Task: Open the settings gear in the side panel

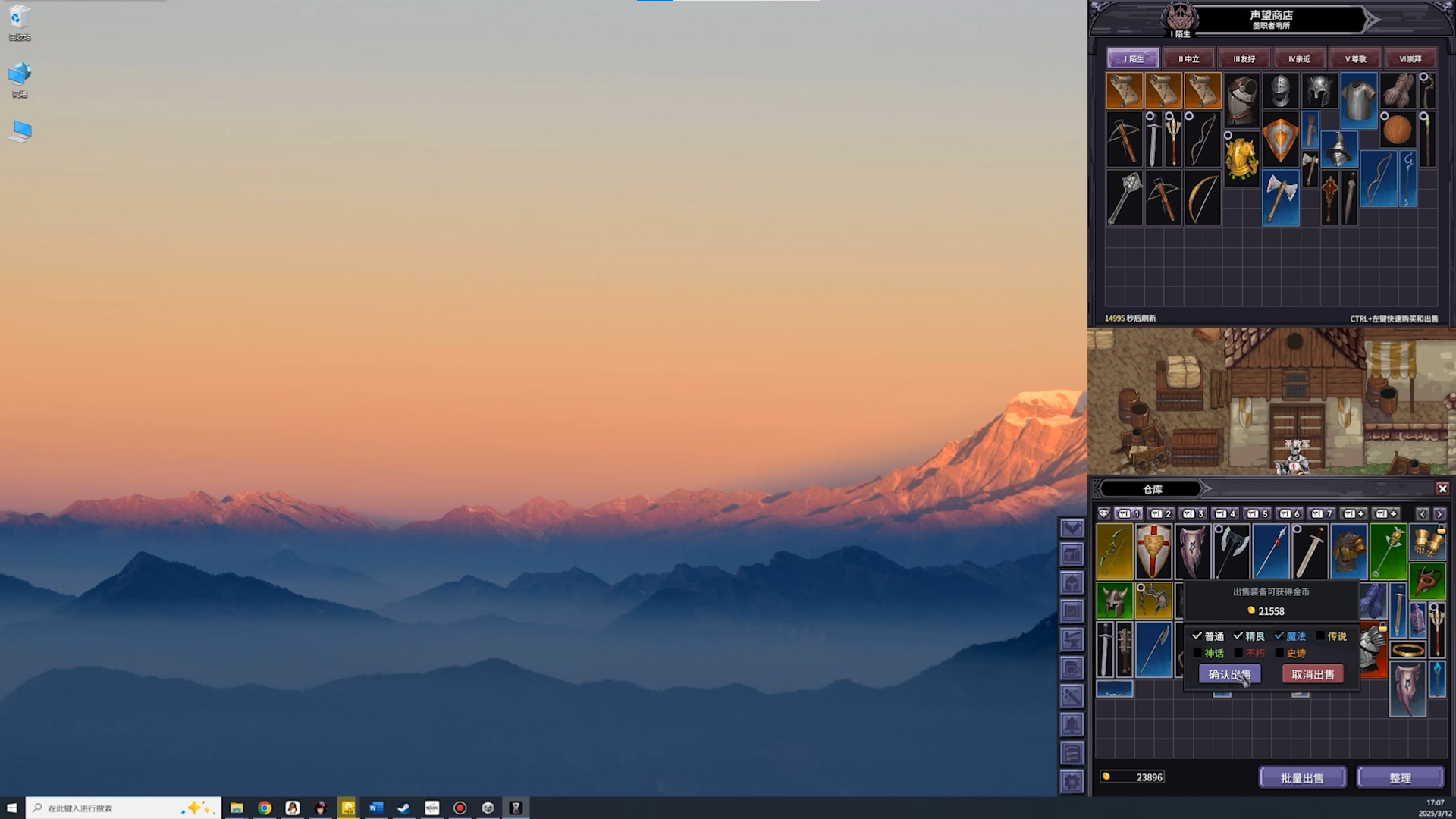Action: pos(1072,782)
